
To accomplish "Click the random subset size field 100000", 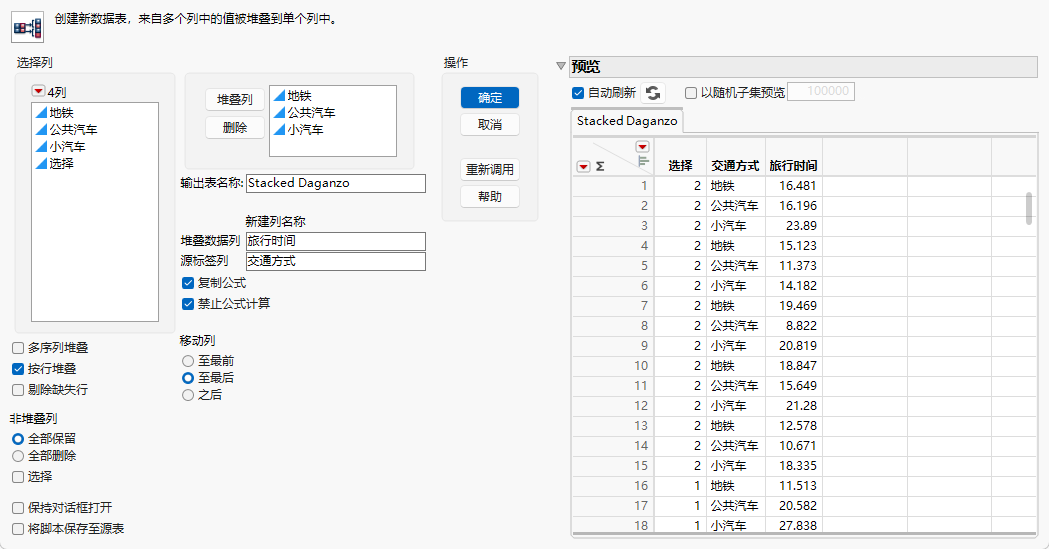I will pos(821,92).
